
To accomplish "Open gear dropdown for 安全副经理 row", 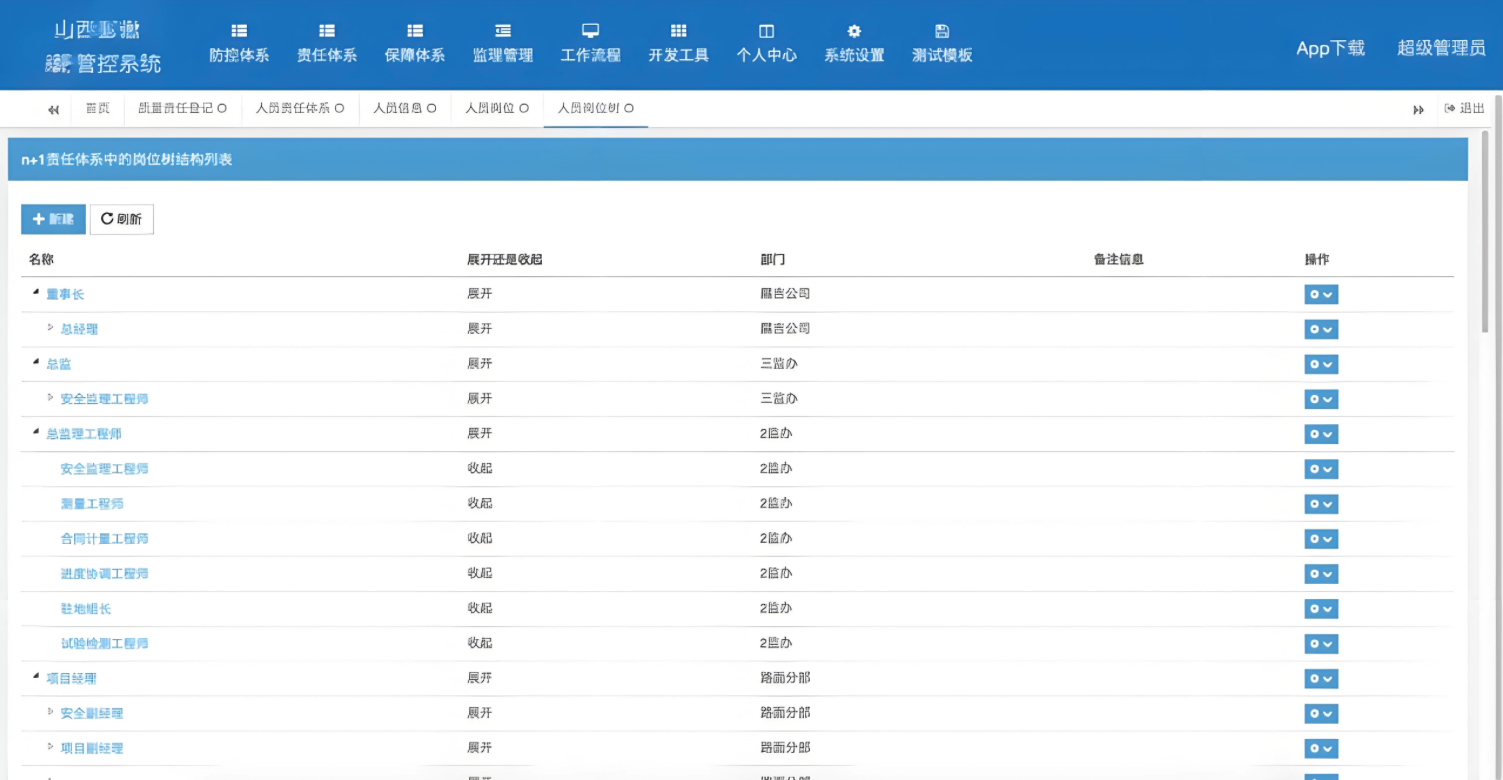I will tap(1321, 714).
